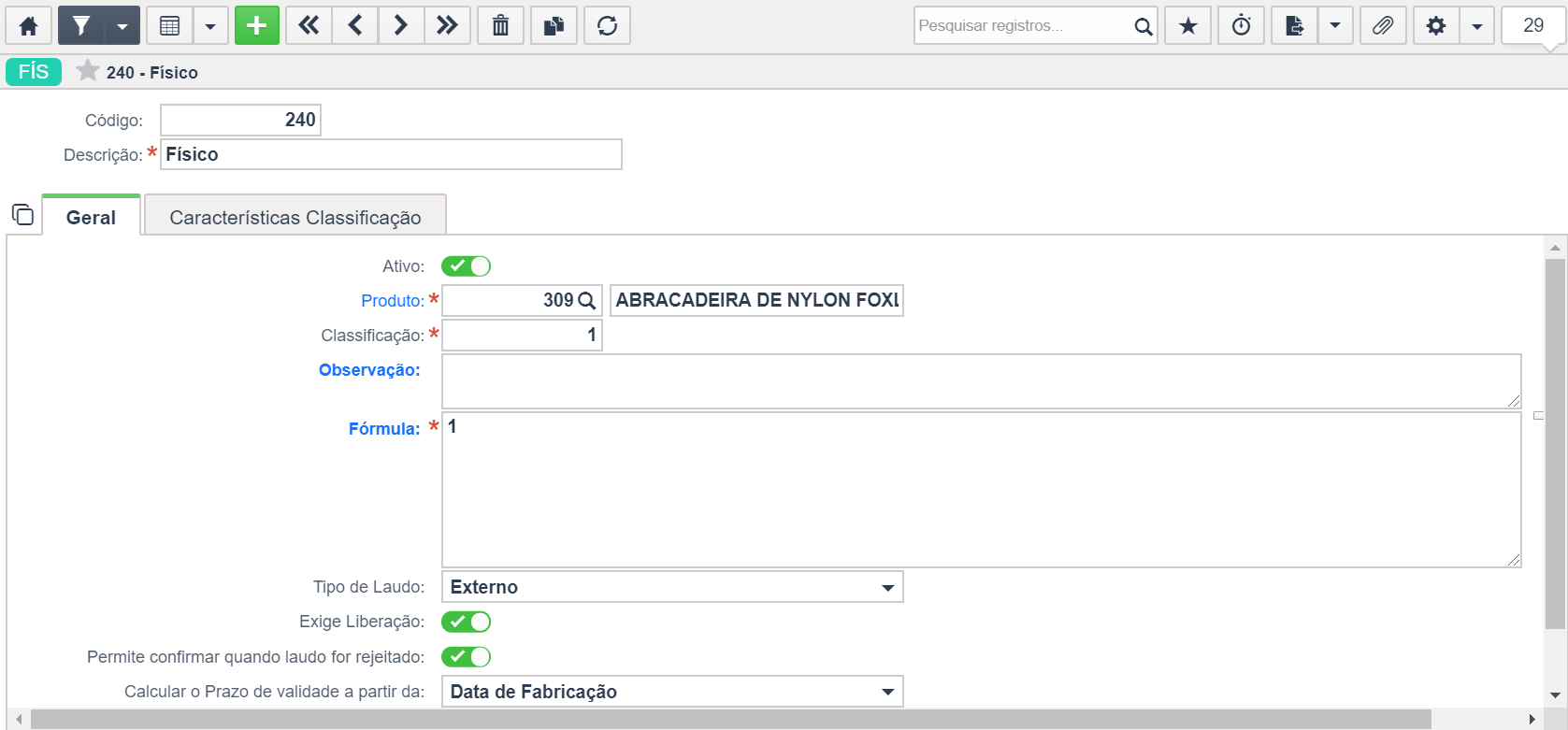Switch to grid table view
Image resolution: width=1568 pixels, height=730 pixels.
tap(170, 26)
